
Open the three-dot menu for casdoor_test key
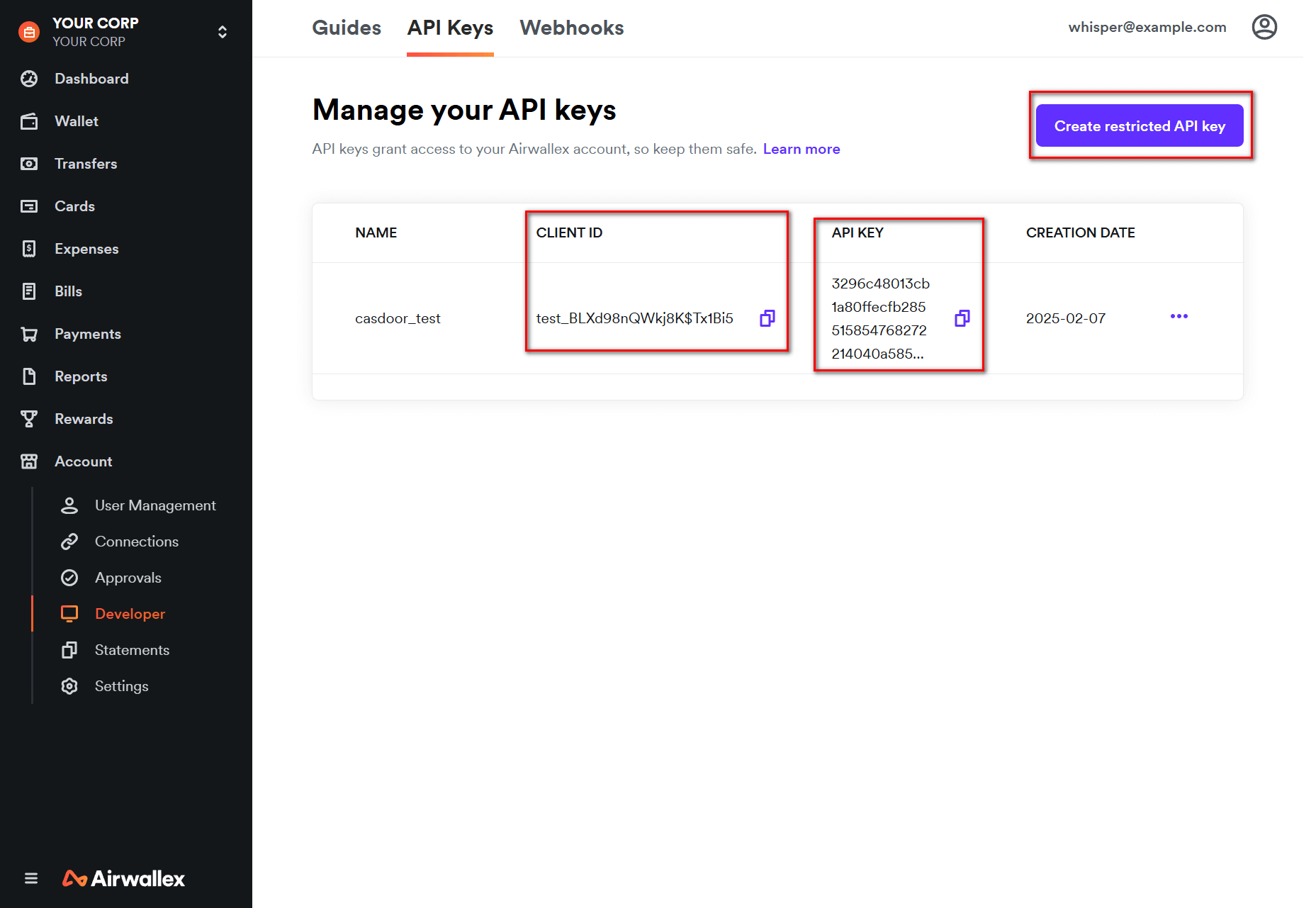tap(1179, 317)
